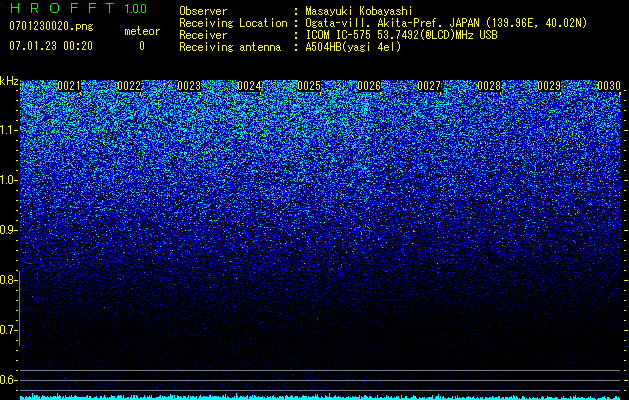Click the HROFFT 1.0.0 title text
Image resolution: width=629 pixels, height=400 pixels.
78,8
